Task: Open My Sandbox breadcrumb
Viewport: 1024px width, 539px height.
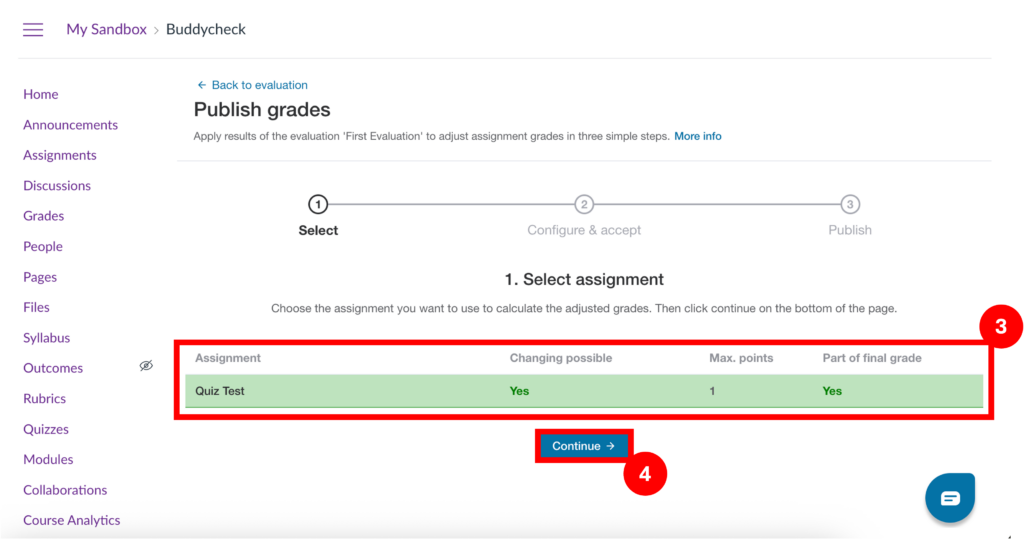Action: pyautogui.click(x=106, y=29)
